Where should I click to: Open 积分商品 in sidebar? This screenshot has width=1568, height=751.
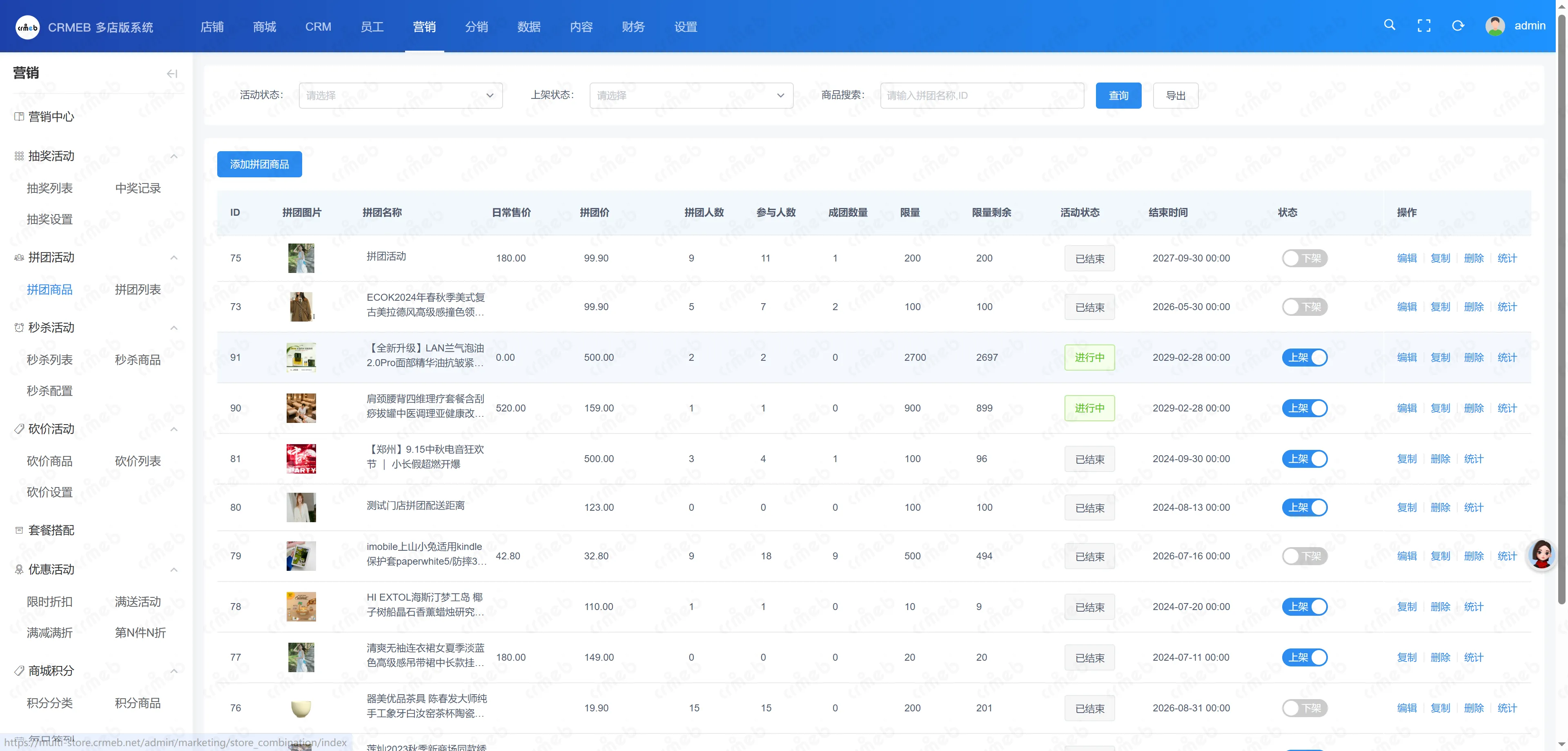pos(138,703)
